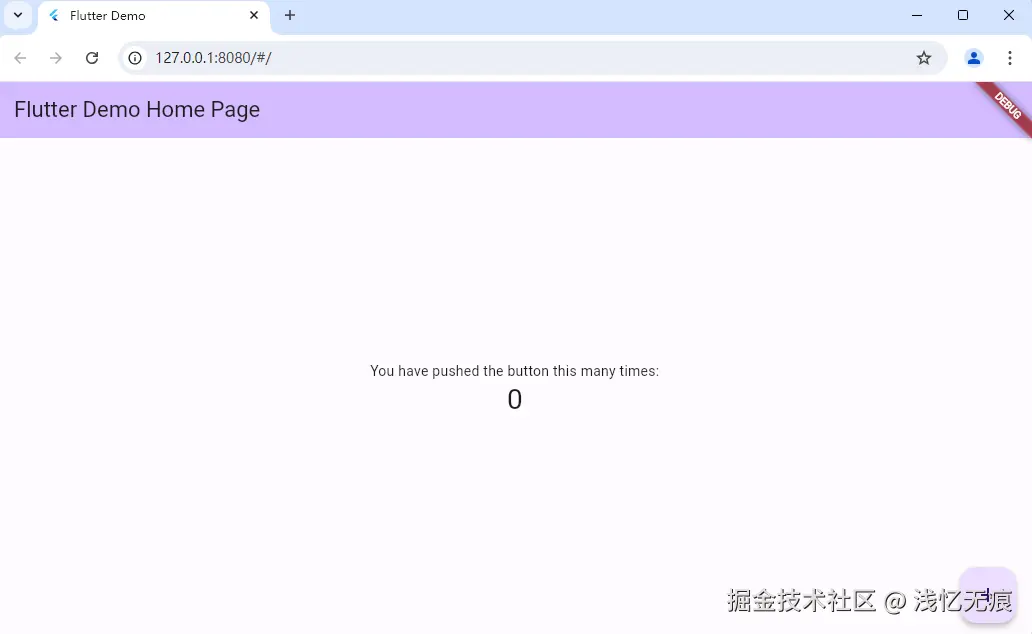The height and width of the screenshot is (634, 1032).
Task: Minimize the Chrome window
Action: click(917, 15)
